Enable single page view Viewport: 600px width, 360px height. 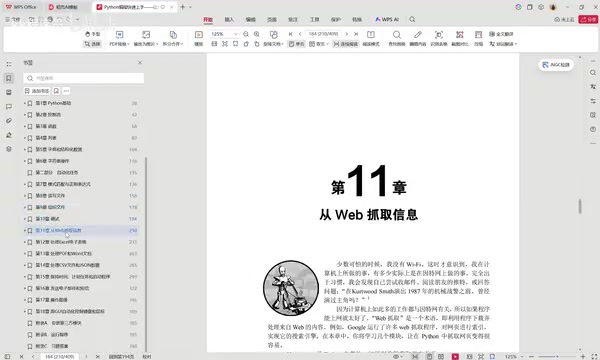(x=296, y=44)
